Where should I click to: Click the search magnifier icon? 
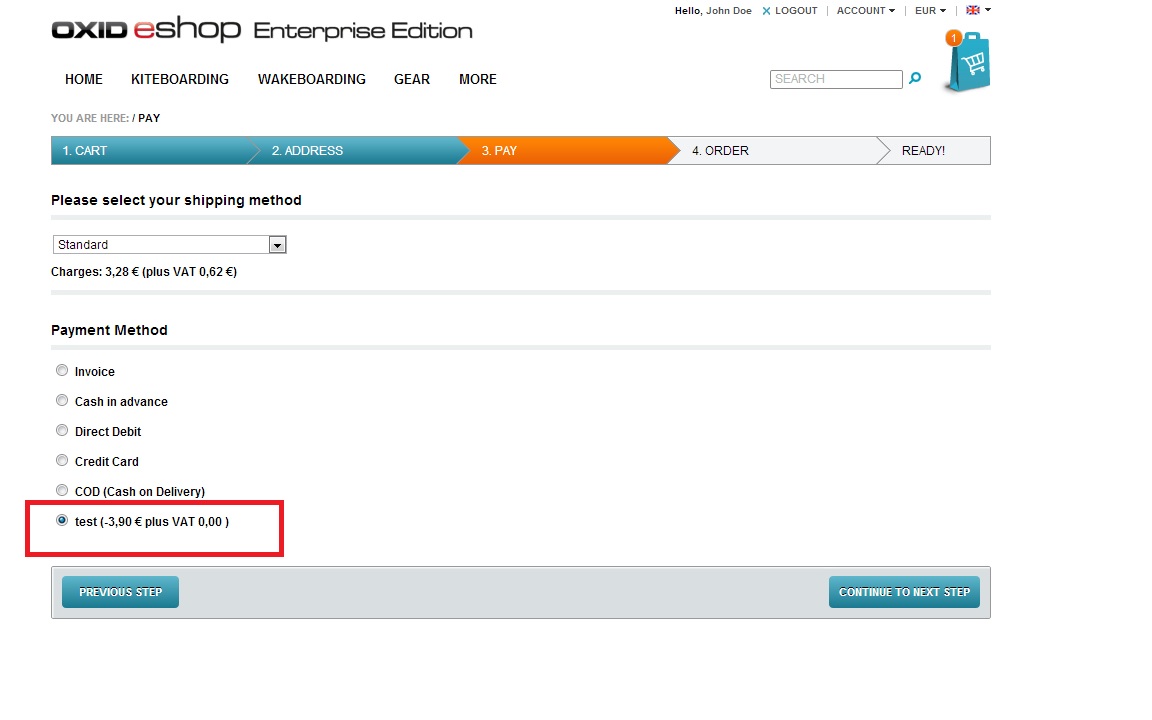pyautogui.click(x=914, y=79)
